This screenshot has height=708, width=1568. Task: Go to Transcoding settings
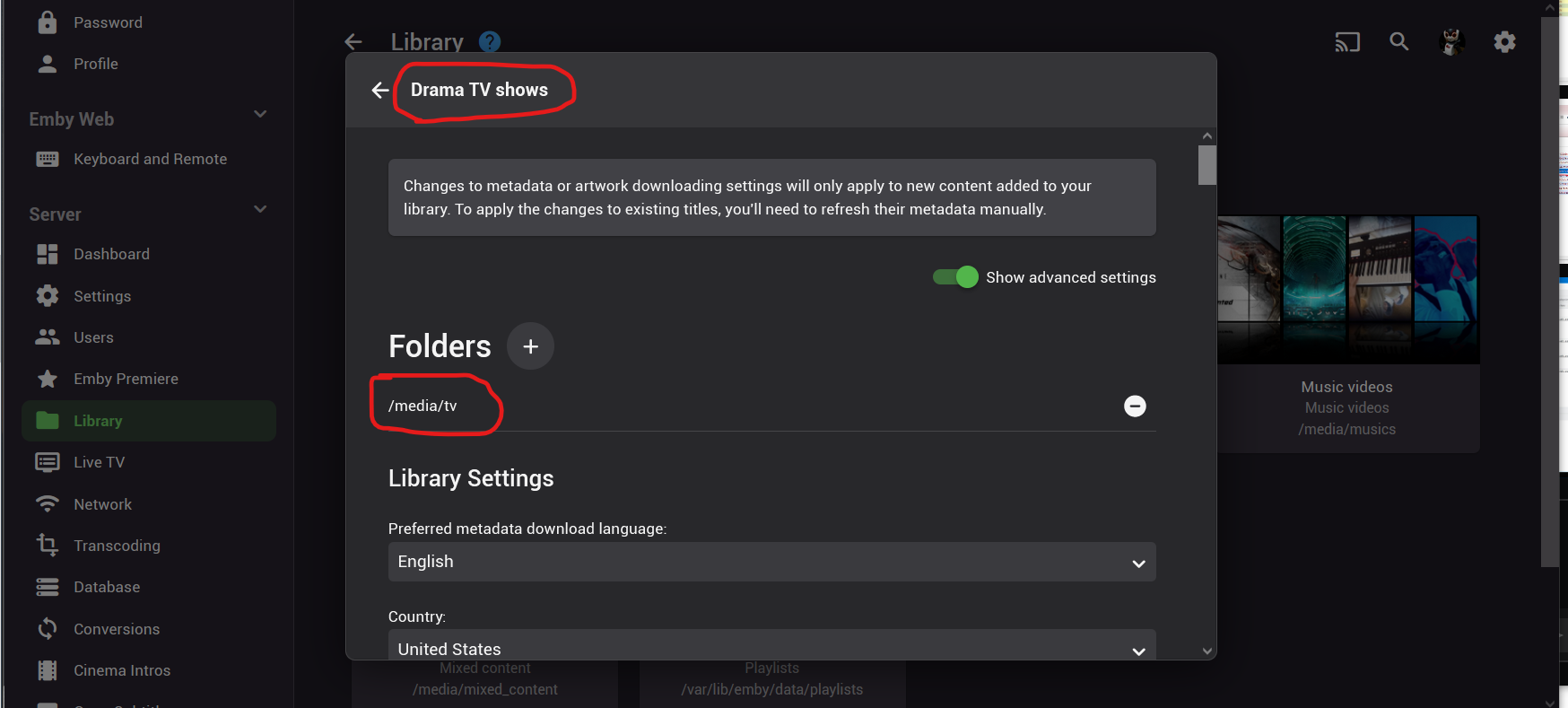click(x=117, y=546)
